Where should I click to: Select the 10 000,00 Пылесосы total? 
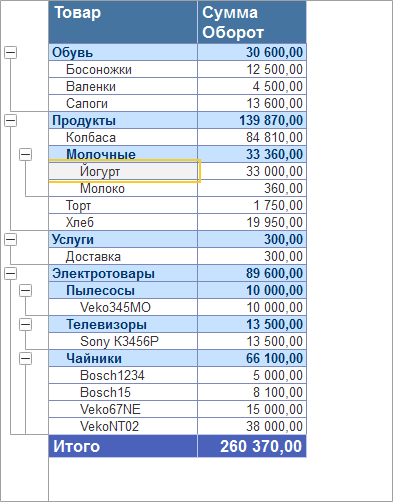252,290
